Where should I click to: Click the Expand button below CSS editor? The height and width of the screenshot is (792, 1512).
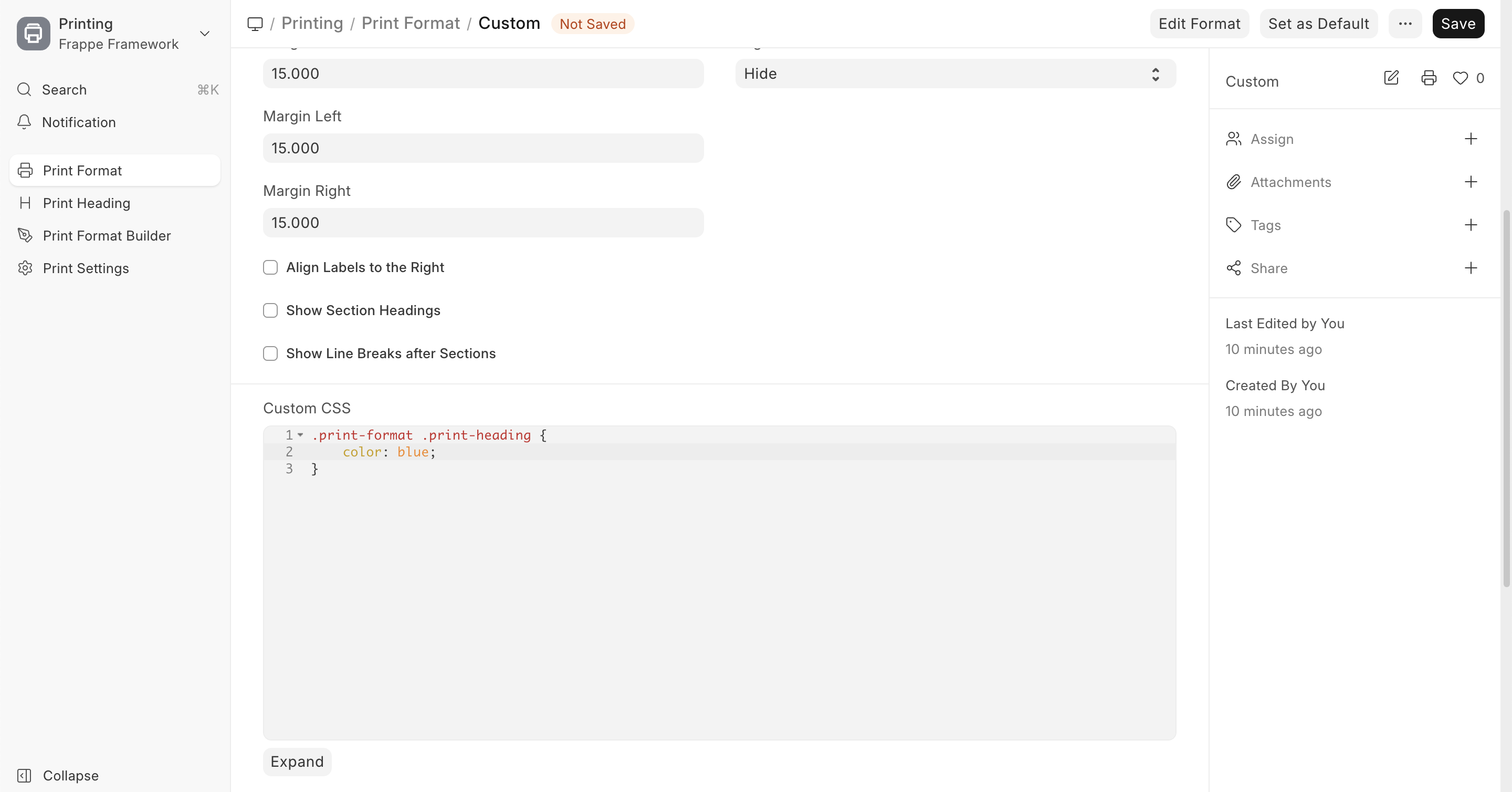click(x=297, y=762)
